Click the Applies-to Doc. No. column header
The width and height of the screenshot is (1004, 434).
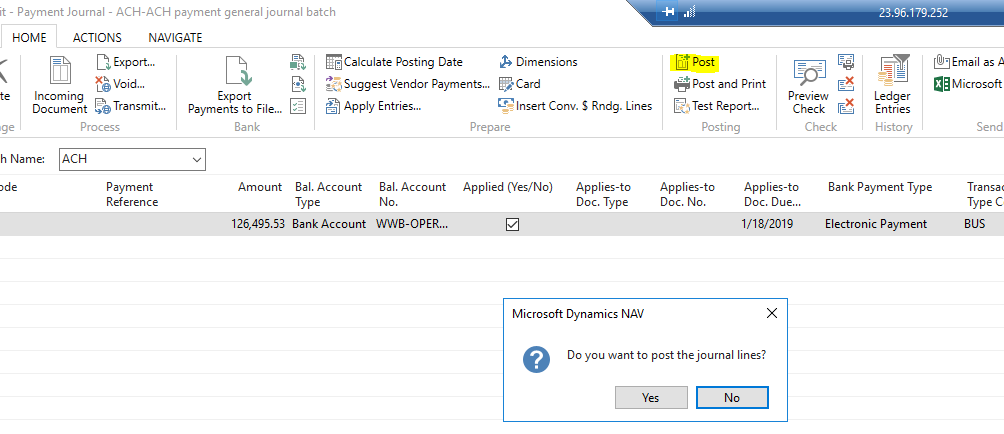[687, 195]
